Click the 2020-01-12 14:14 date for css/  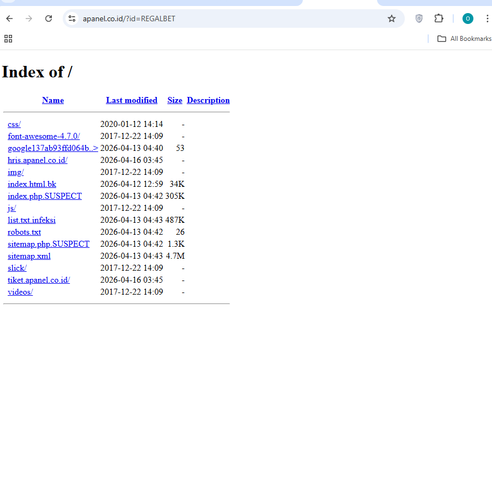132,124
